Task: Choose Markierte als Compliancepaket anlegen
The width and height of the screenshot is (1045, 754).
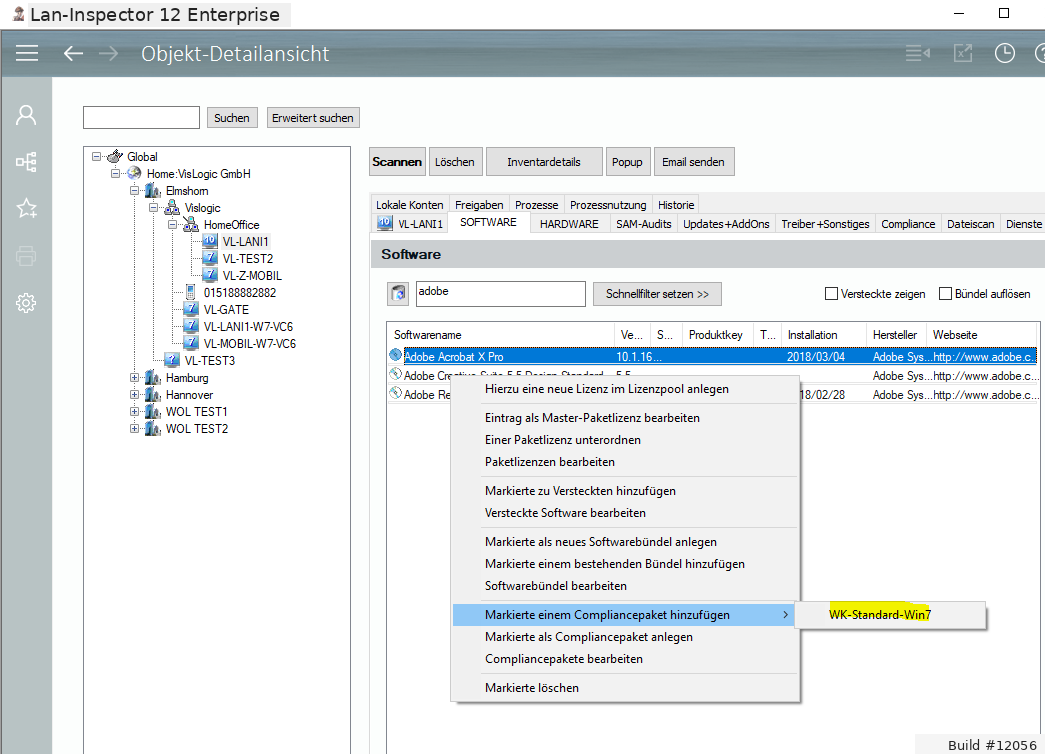Action: tap(625, 637)
